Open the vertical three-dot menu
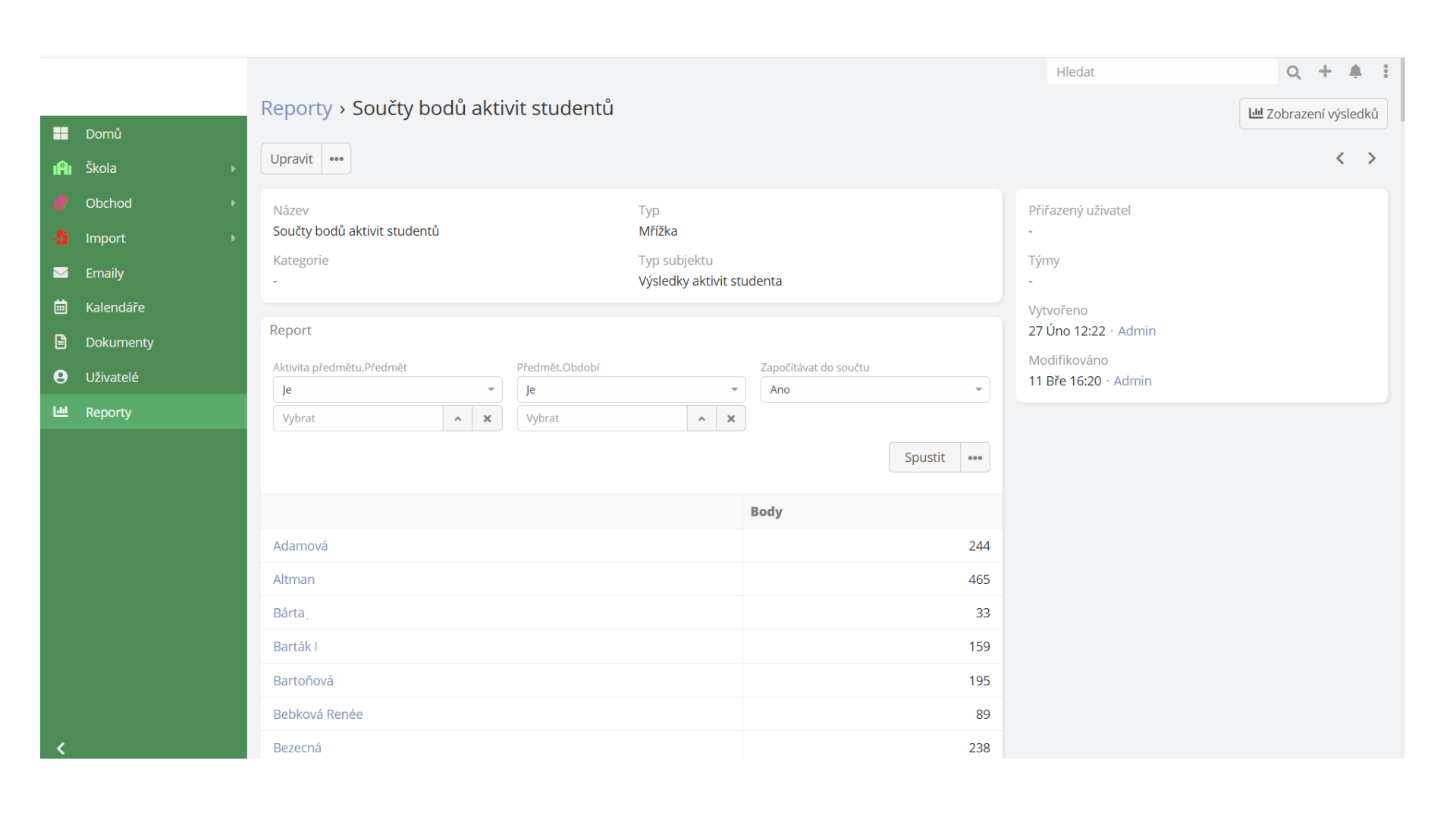 [x=1385, y=71]
